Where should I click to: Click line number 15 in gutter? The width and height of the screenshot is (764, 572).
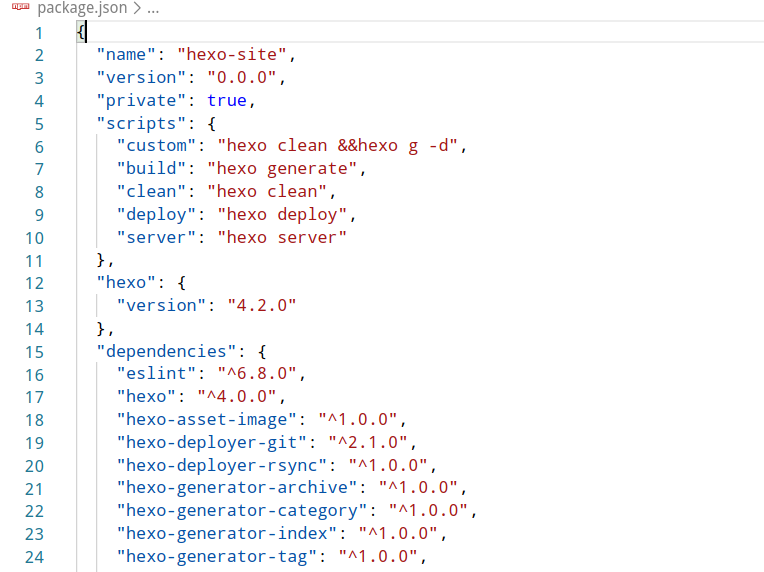coord(35,352)
